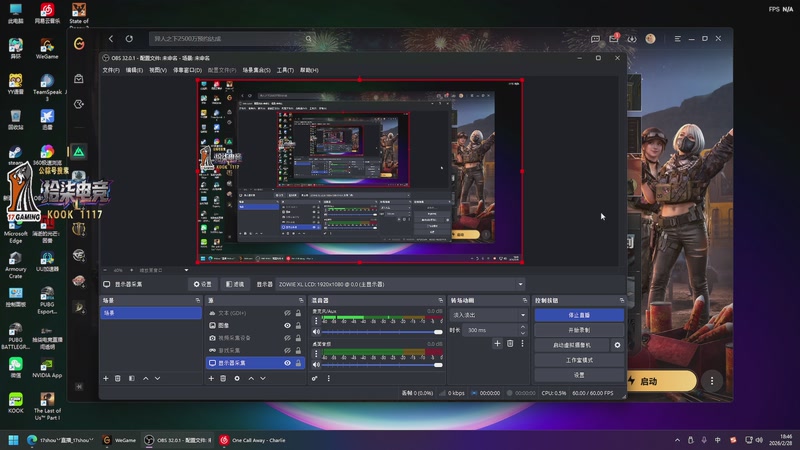800x450 pixels.
Task: Remove scene transition with trash icon
Action: 510,343
